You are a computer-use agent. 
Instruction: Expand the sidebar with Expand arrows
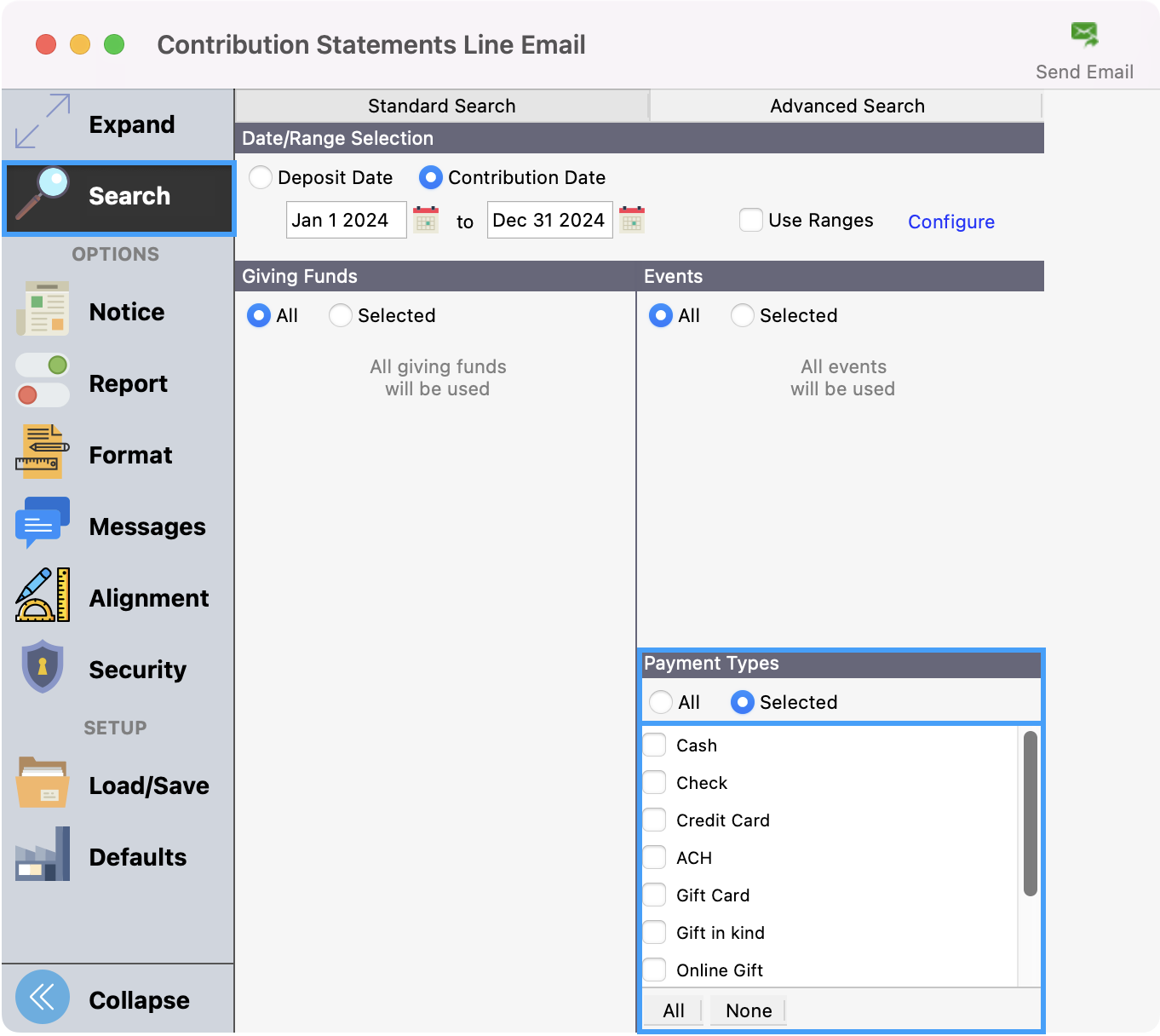coord(43,122)
